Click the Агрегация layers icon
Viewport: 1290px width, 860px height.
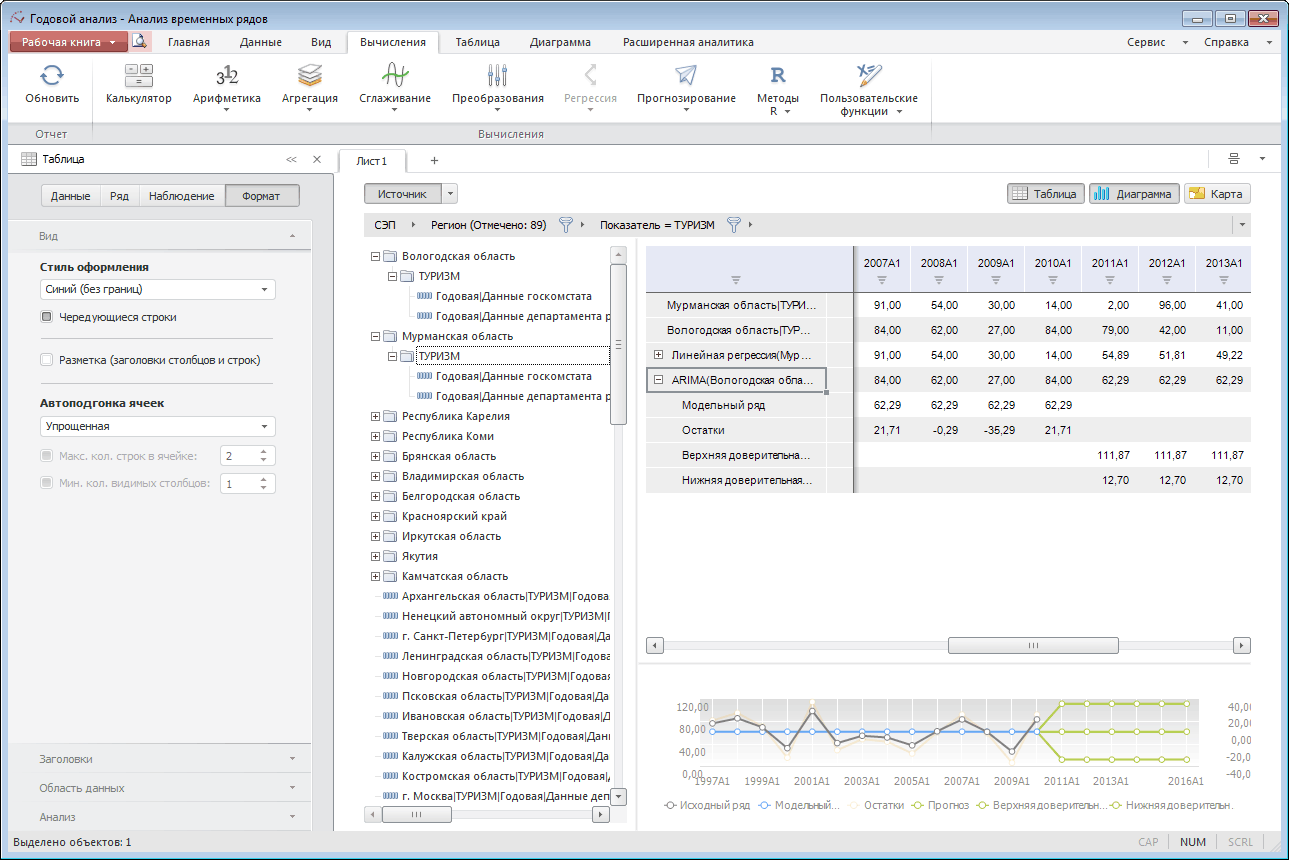coord(310,76)
